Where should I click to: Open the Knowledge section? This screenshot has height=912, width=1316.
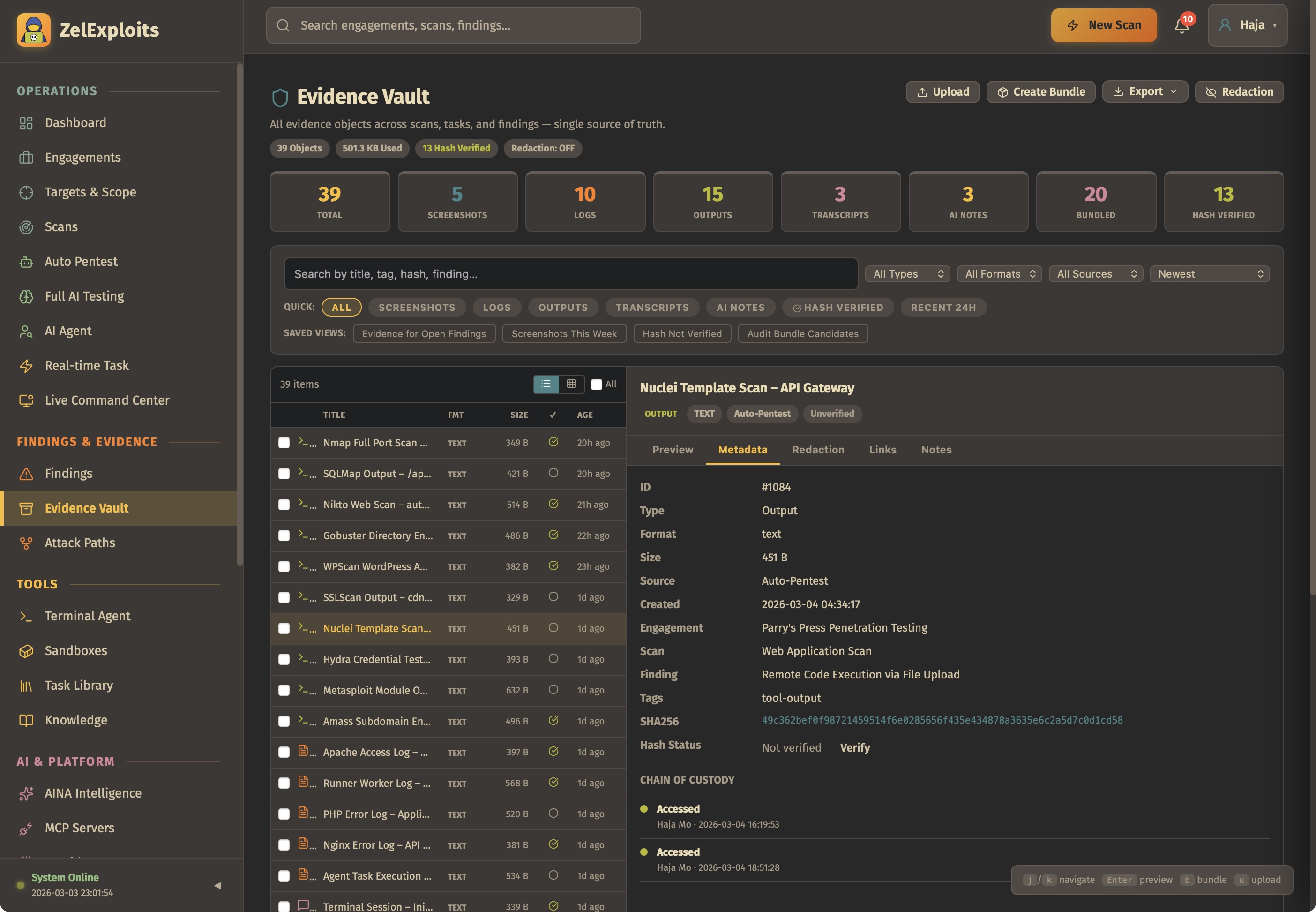(x=76, y=720)
